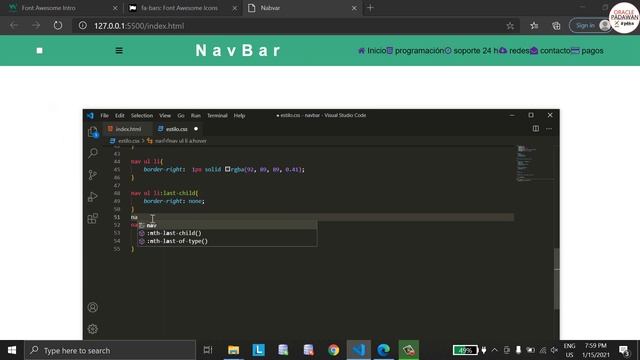Open the Go menu in VS Code

click(181, 116)
